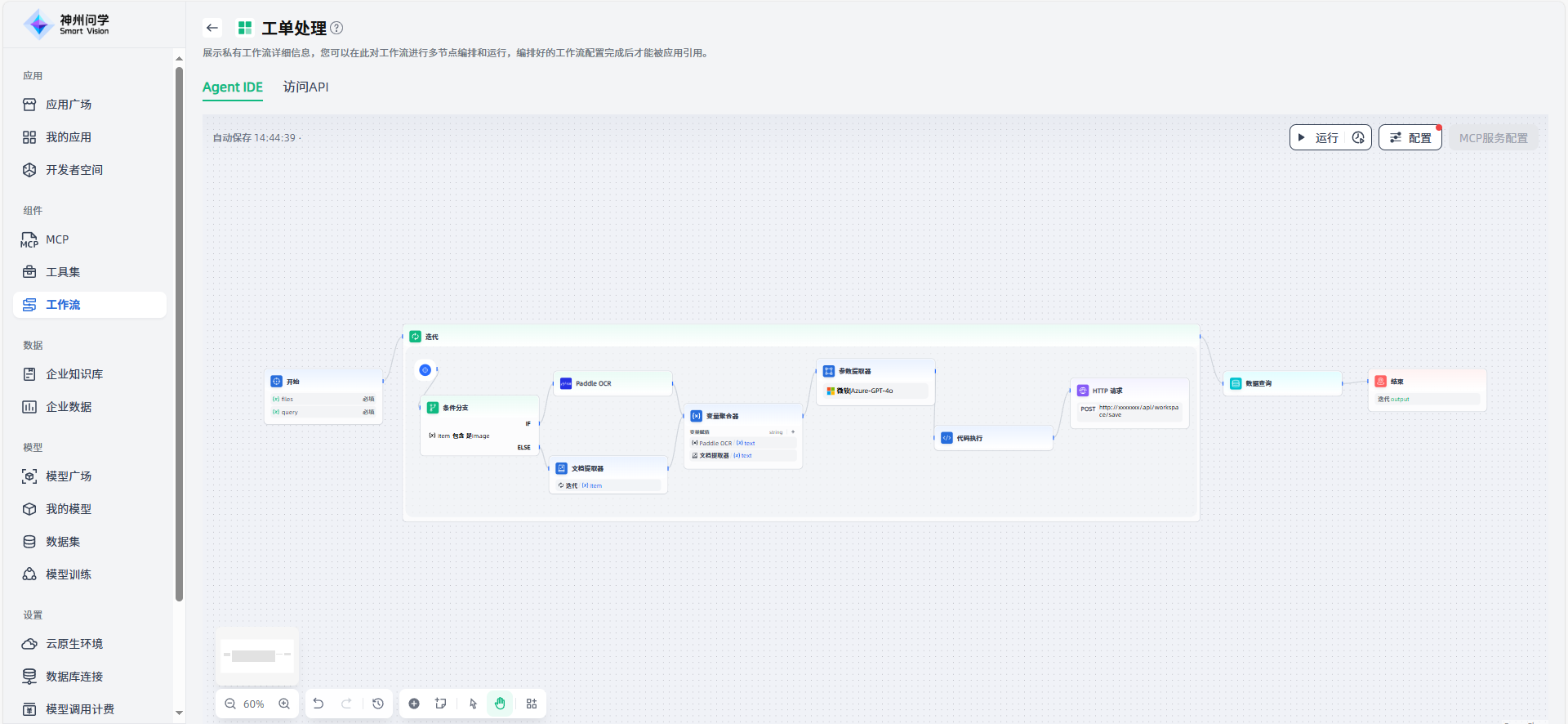This screenshot has width=1568, height=724.
Task: Add a new node with plus icon
Action: pos(414,704)
